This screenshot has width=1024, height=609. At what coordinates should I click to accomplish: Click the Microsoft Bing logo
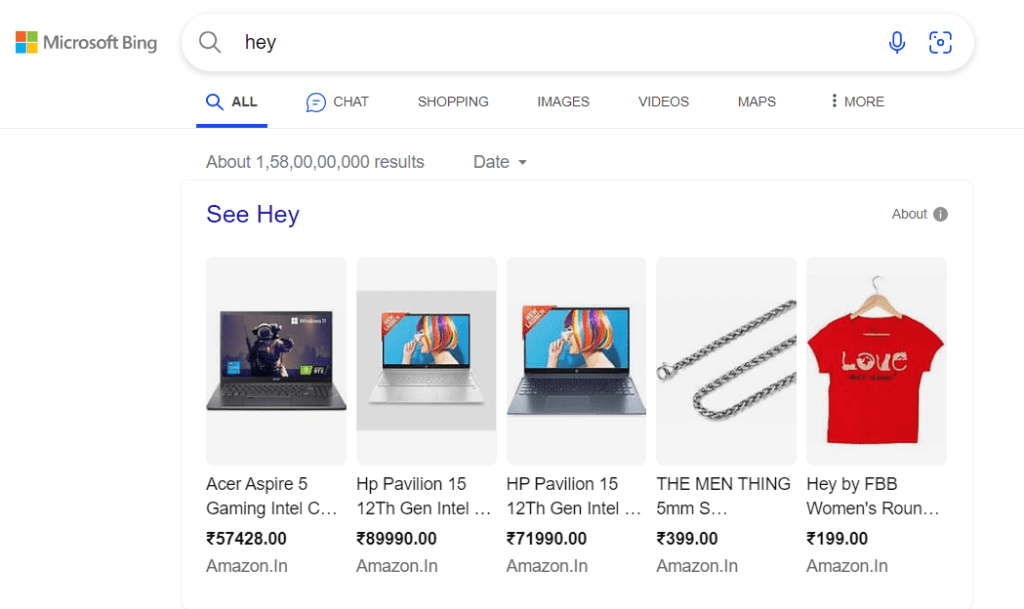point(86,42)
